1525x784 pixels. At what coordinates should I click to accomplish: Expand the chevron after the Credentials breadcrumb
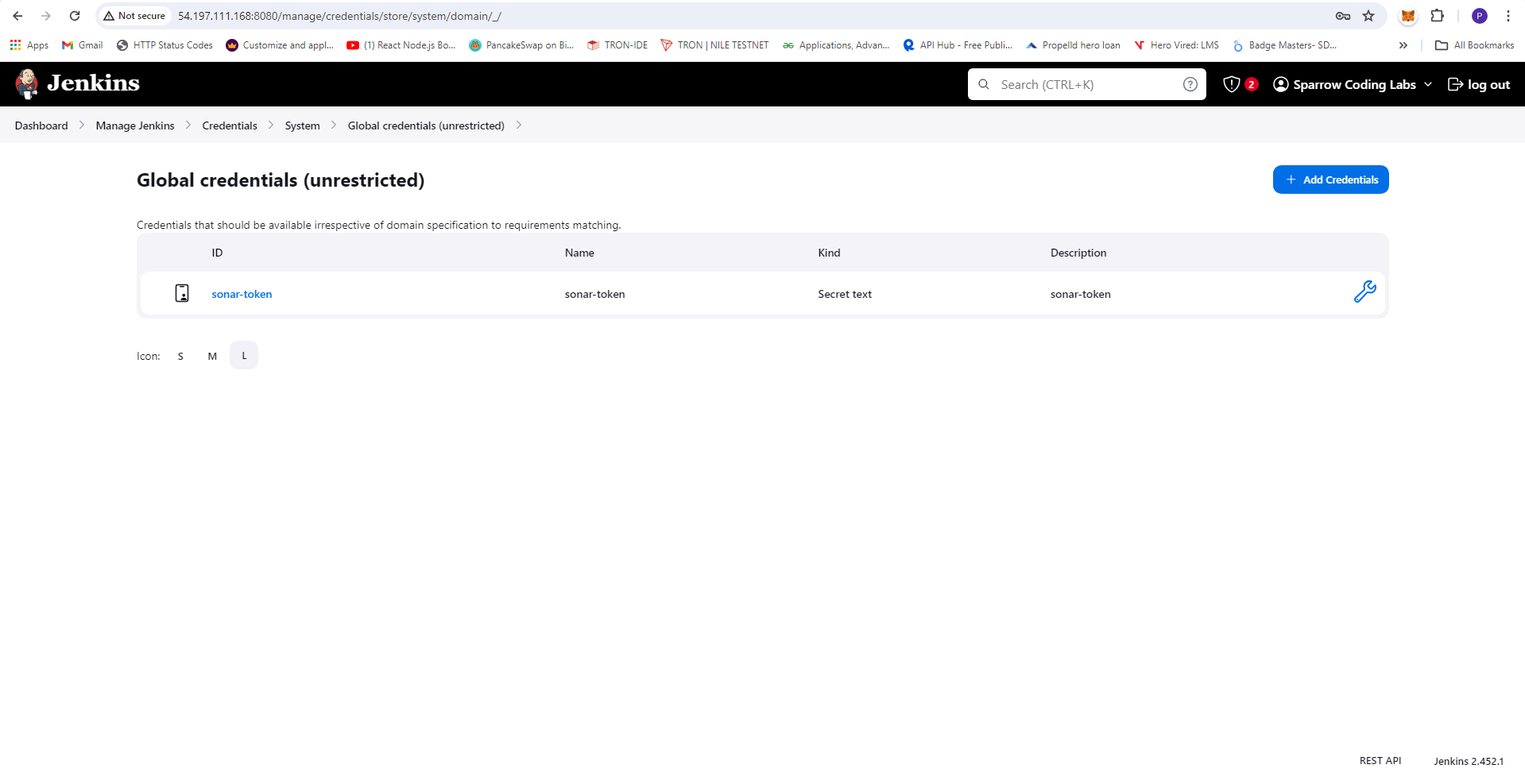[x=271, y=126]
